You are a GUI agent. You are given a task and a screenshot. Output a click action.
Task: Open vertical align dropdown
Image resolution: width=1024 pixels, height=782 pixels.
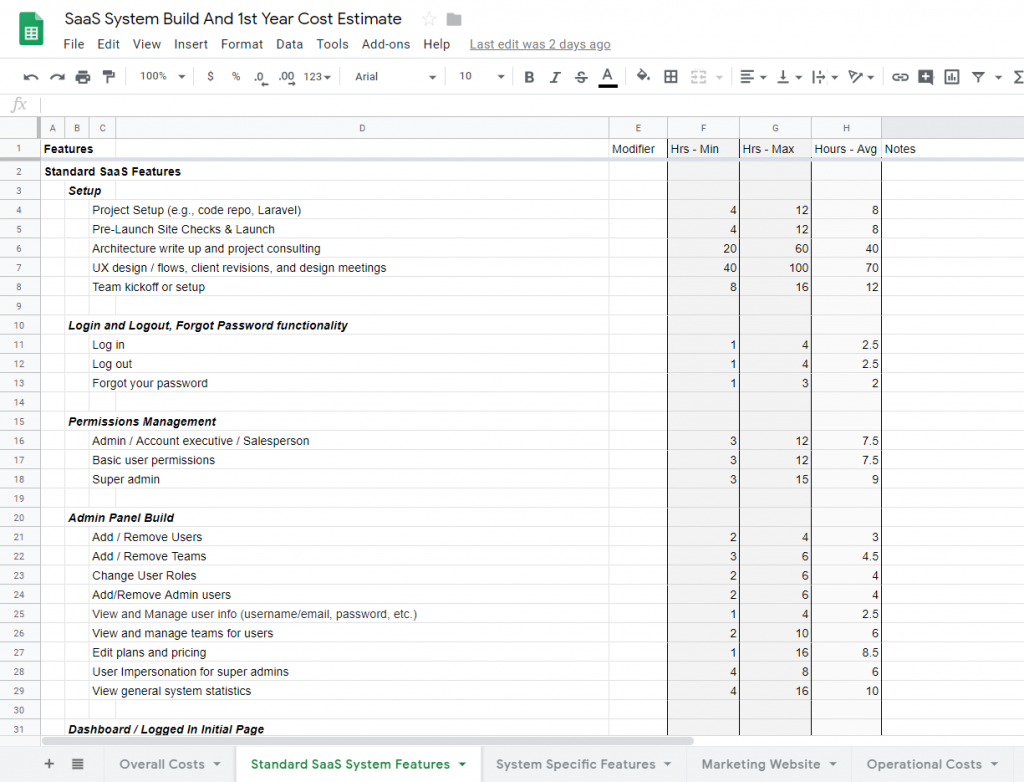click(789, 77)
